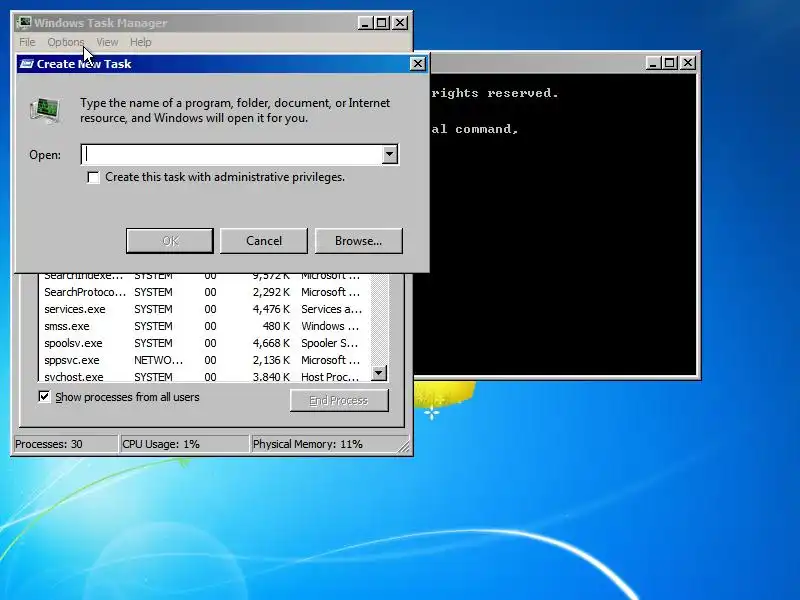Open the File menu in Task Manager
The image size is (800, 600).
(x=27, y=42)
